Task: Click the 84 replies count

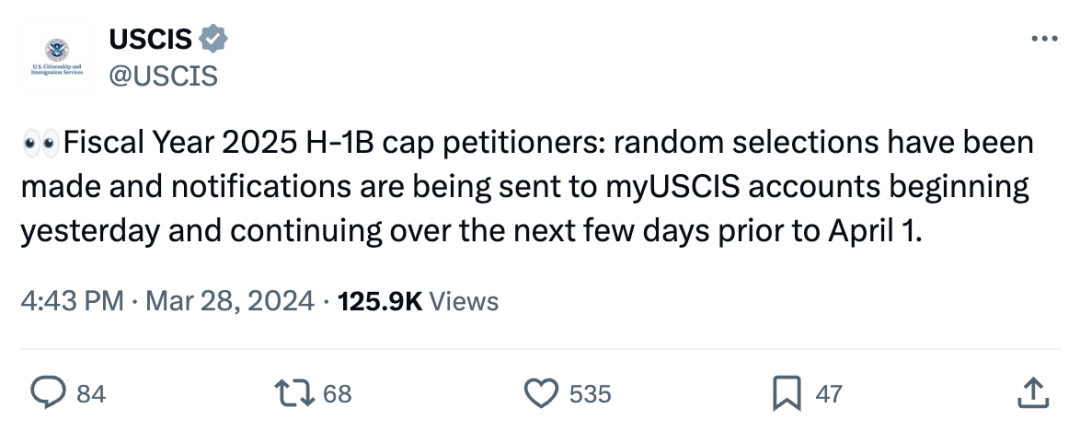Action: click(x=91, y=395)
